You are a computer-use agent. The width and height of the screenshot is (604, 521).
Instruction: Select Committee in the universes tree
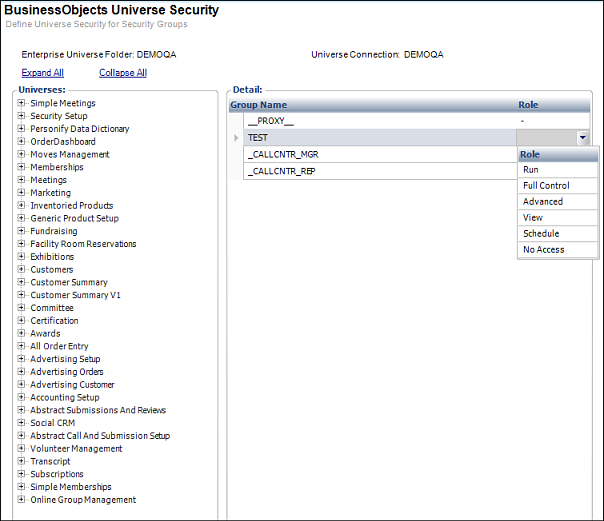pos(52,308)
